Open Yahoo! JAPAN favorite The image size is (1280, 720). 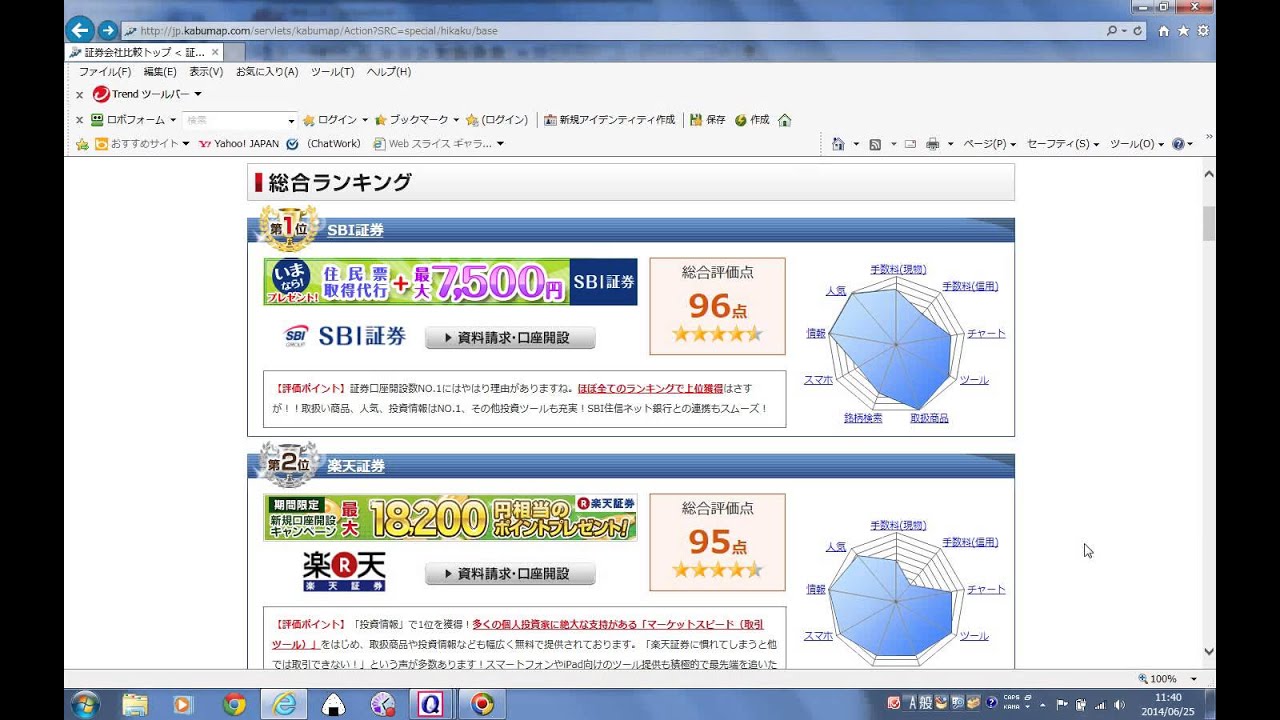tap(239, 144)
